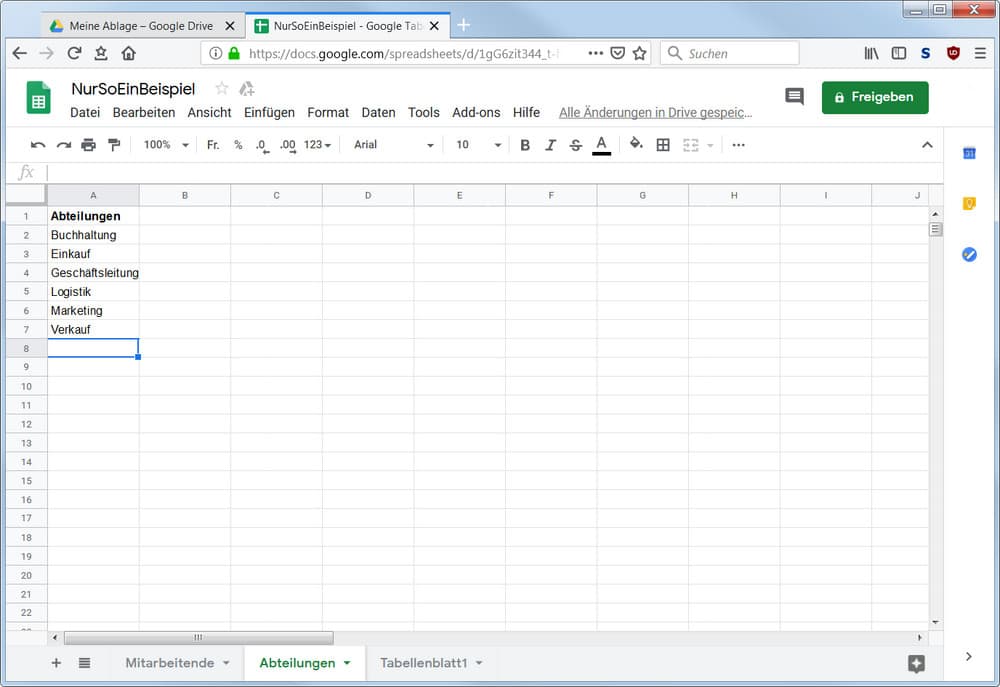This screenshot has width=1000, height=687.
Task: Toggle strikethrough formatting
Action: tap(575, 145)
